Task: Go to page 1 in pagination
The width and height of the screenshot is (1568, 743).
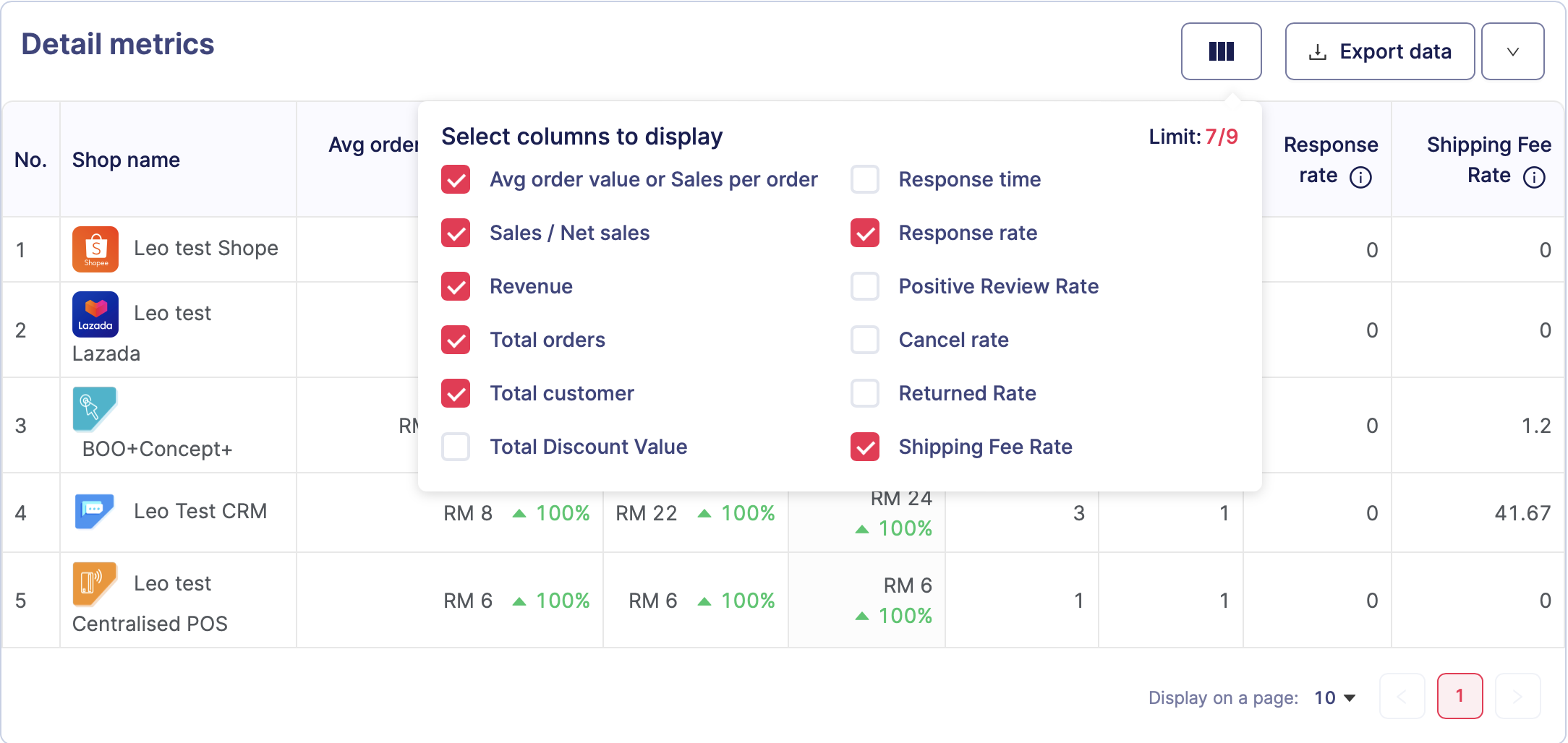Action: pyautogui.click(x=1460, y=696)
